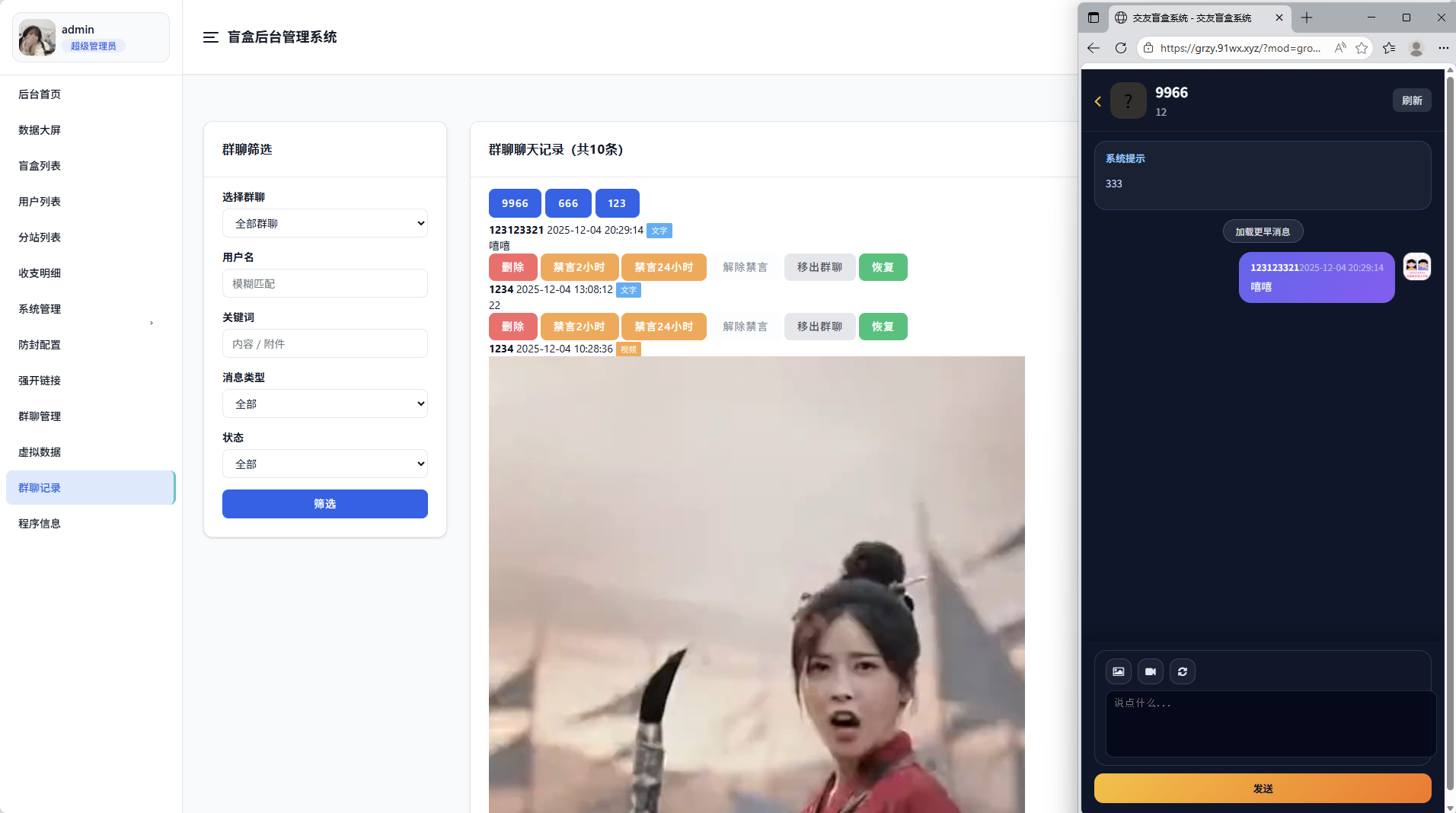This screenshot has height=813, width=1456.
Task: Click the admin avatar in the sidebar
Action: point(36,37)
